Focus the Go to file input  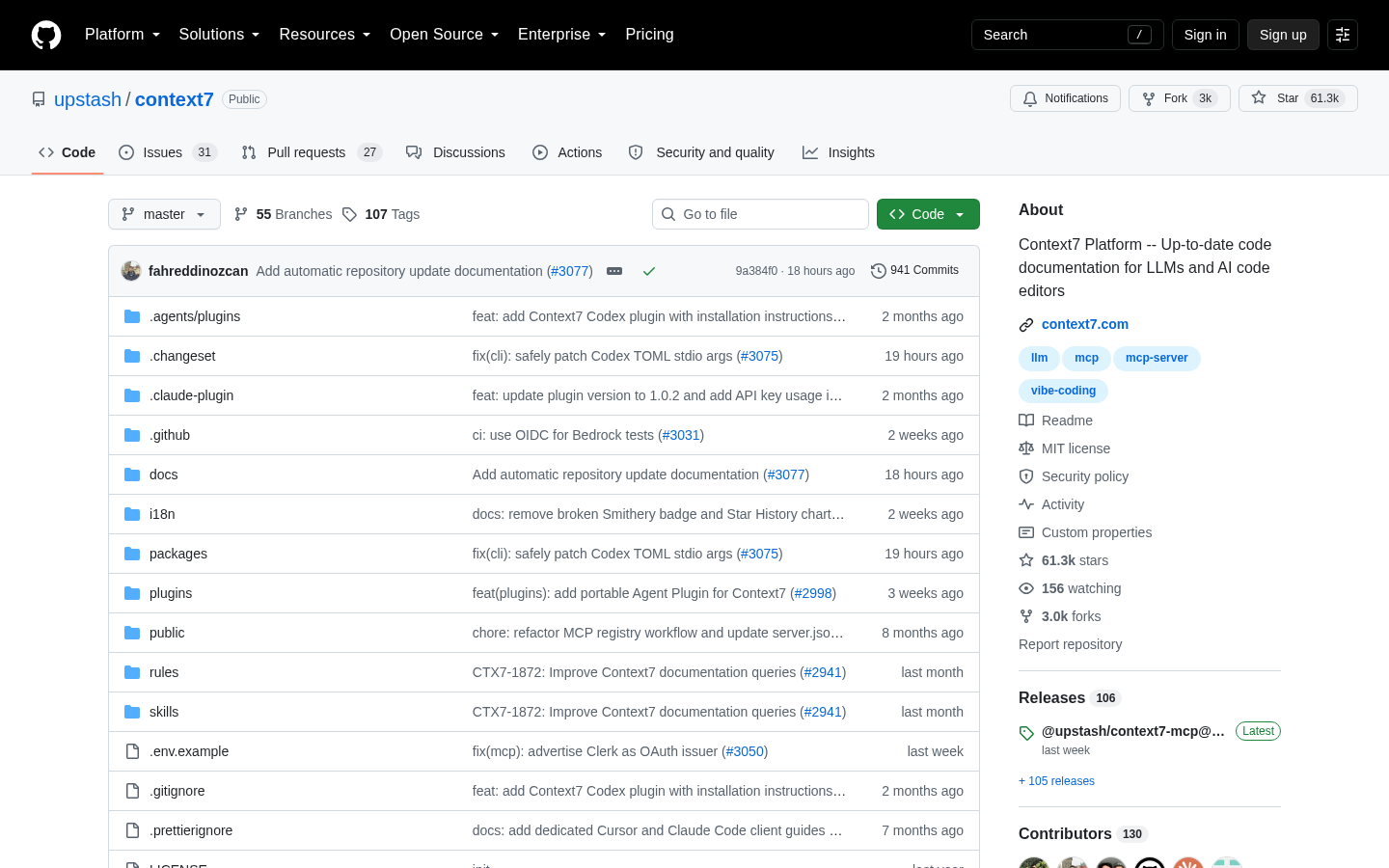(x=760, y=214)
